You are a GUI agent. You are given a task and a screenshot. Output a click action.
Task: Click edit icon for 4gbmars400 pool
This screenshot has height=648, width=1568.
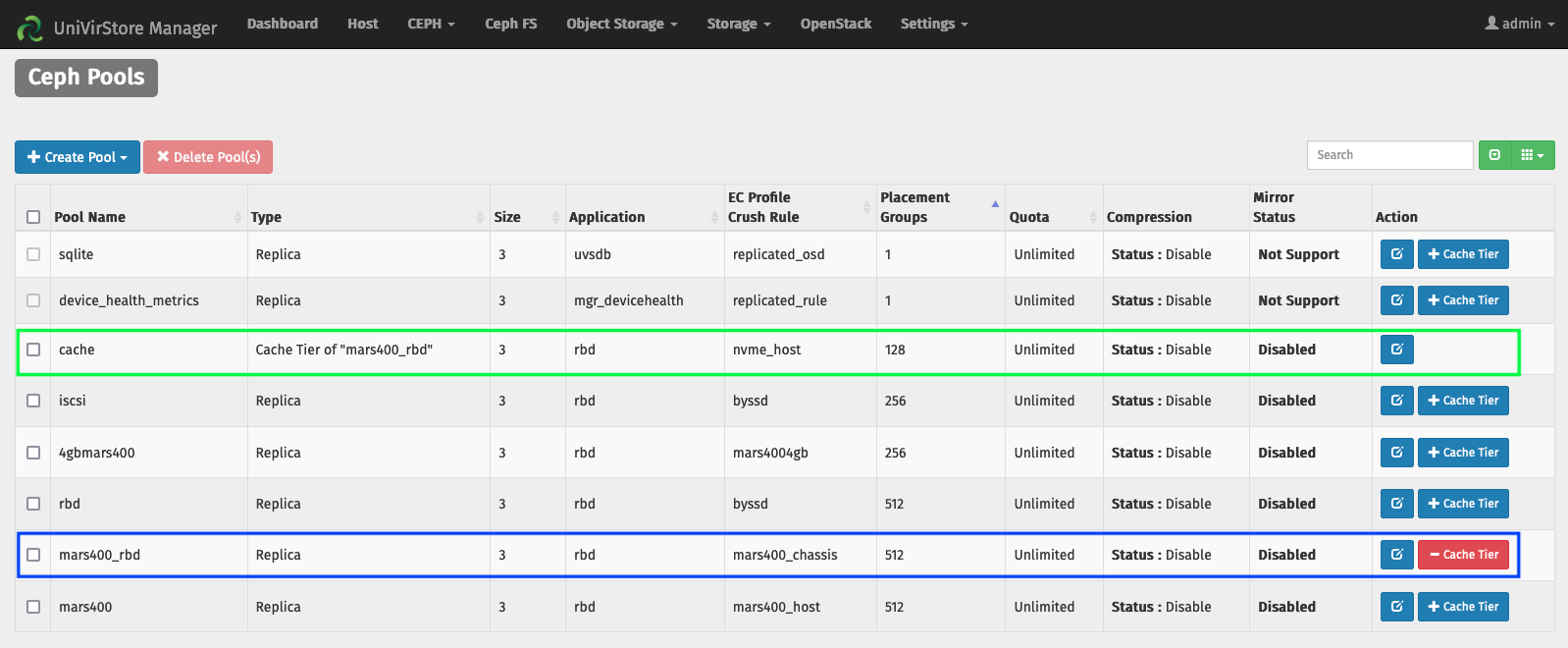(1396, 453)
